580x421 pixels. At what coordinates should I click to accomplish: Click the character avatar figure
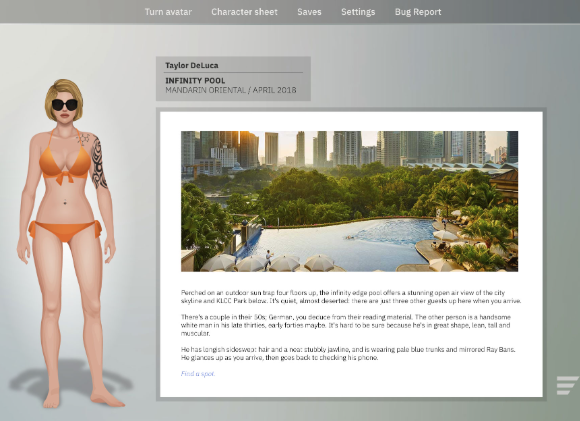pyautogui.click(x=67, y=243)
